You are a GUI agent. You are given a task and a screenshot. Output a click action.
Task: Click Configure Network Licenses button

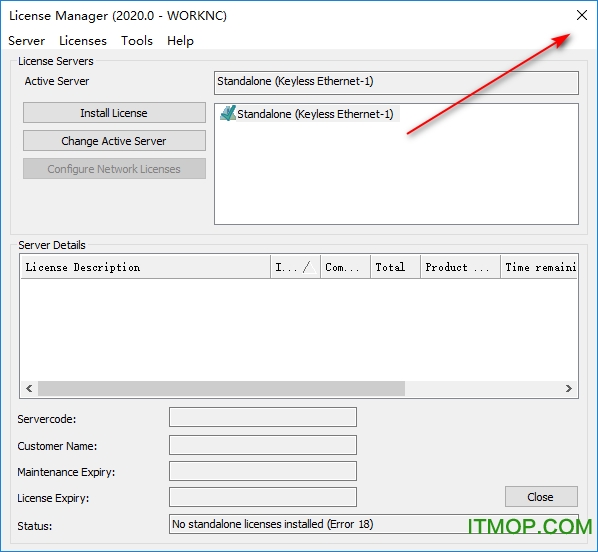114,169
